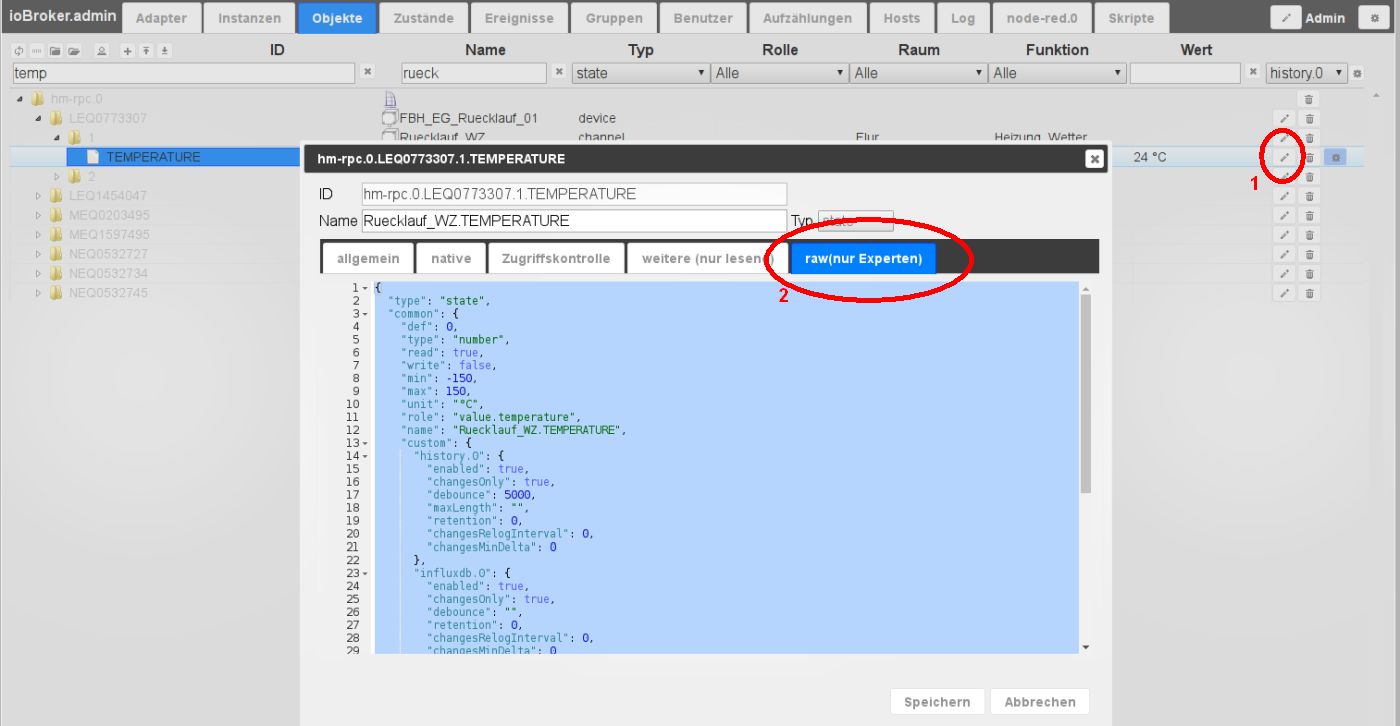Delete the hm-rpc.0 object
Image resolution: width=1400 pixels, height=726 pixels.
(1309, 99)
